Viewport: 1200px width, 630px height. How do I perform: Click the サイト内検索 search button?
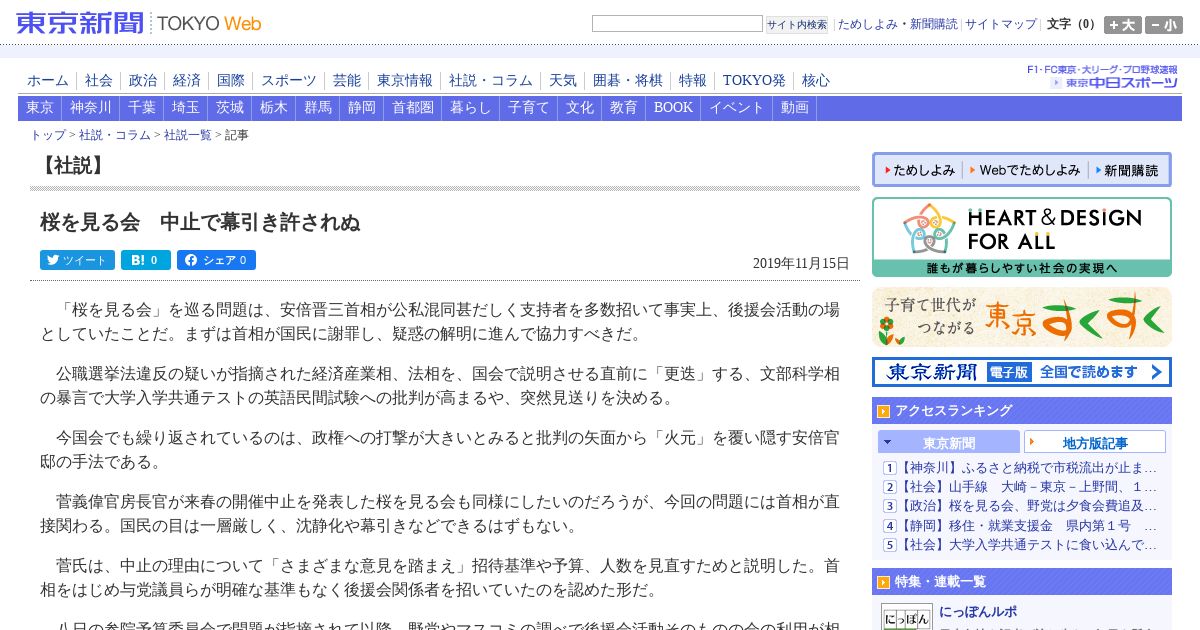tap(797, 24)
